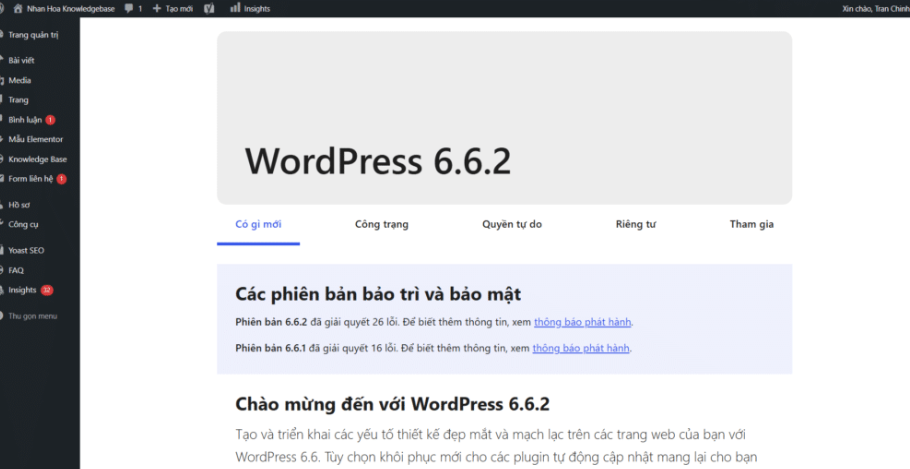Image resolution: width=910 pixels, height=469 pixels.
Task: Click heading Chào mừng đến với WordPress 6.6.2
Action: [x=392, y=404]
